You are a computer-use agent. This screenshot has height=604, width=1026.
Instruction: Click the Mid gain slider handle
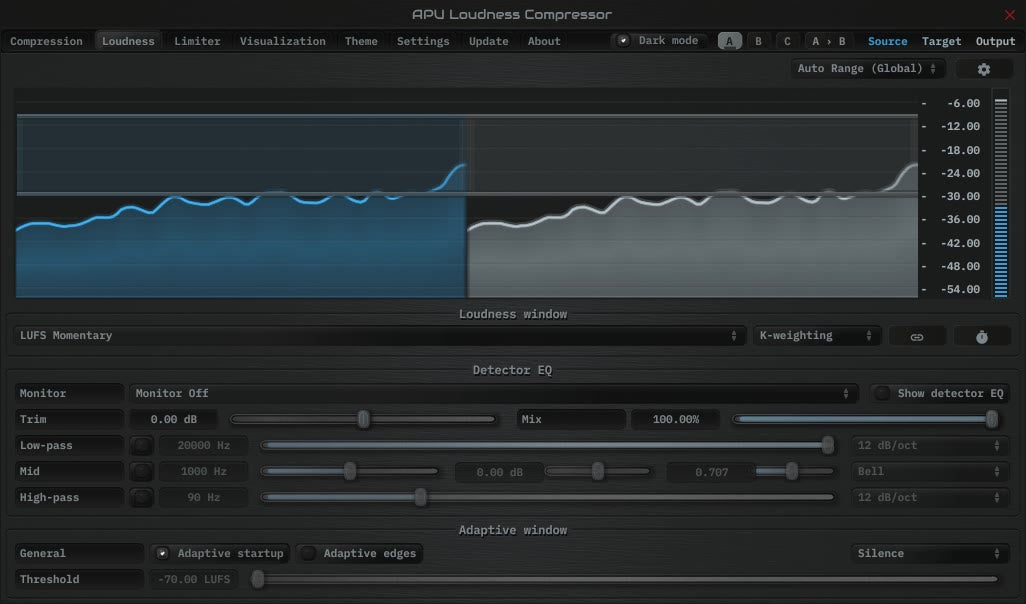click(597, 471)
